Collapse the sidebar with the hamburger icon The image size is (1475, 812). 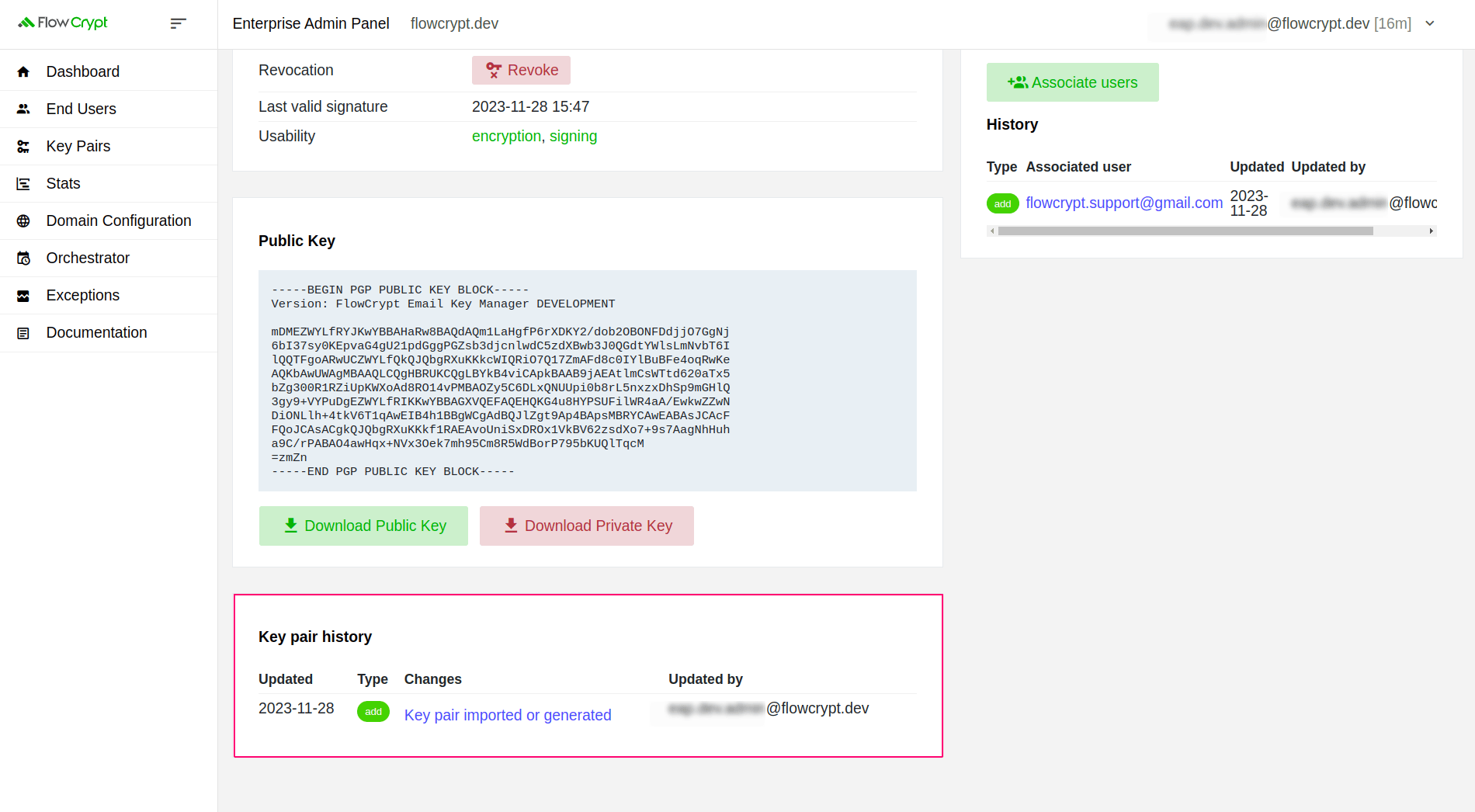tap(179, 23)
